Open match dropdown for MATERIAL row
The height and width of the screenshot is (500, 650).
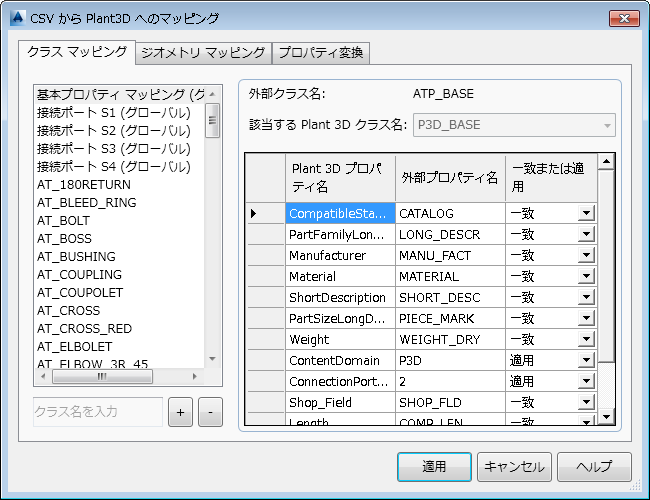(587, 277)
